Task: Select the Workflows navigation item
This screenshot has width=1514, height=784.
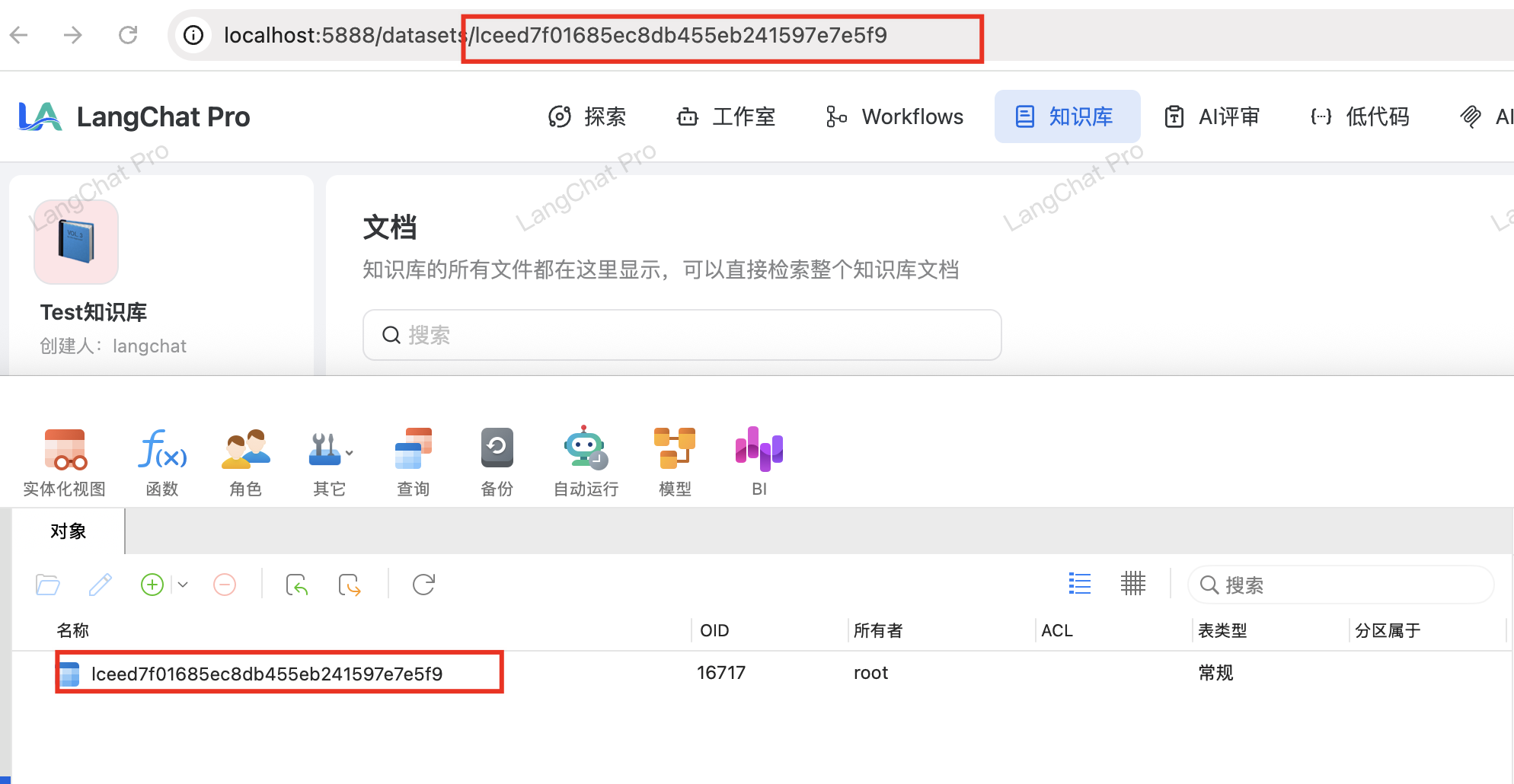Action: point(896,116)
